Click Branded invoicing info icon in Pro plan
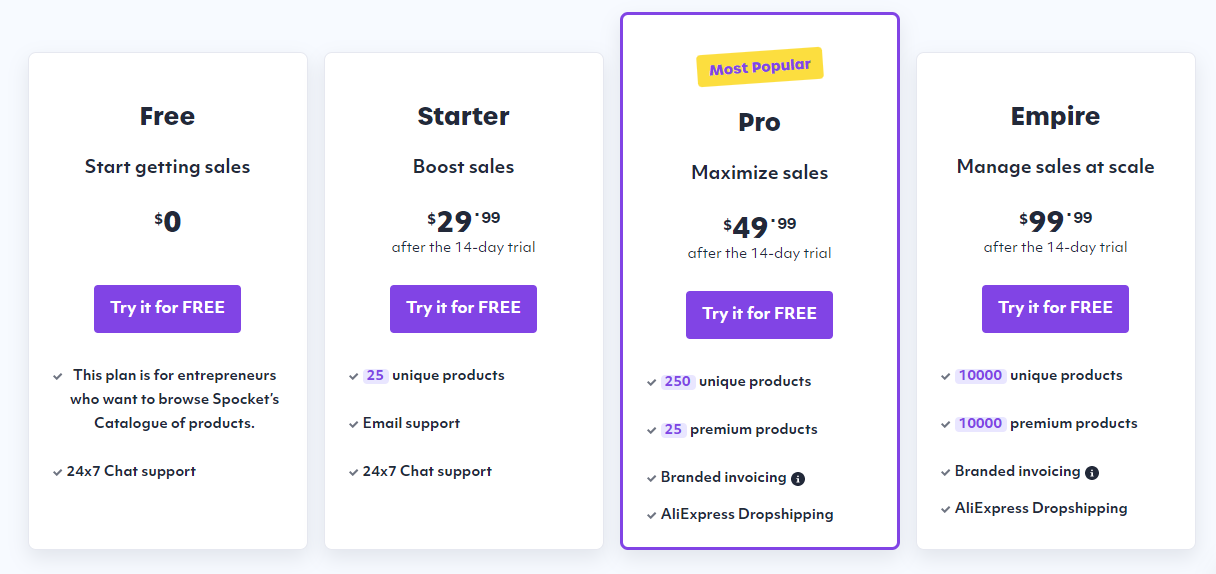1216x574 pixels. coord(798,479)
